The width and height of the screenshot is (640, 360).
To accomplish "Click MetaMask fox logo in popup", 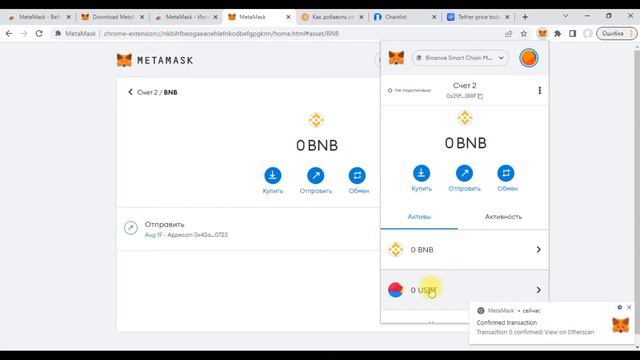I will click(x=396, y=58).
